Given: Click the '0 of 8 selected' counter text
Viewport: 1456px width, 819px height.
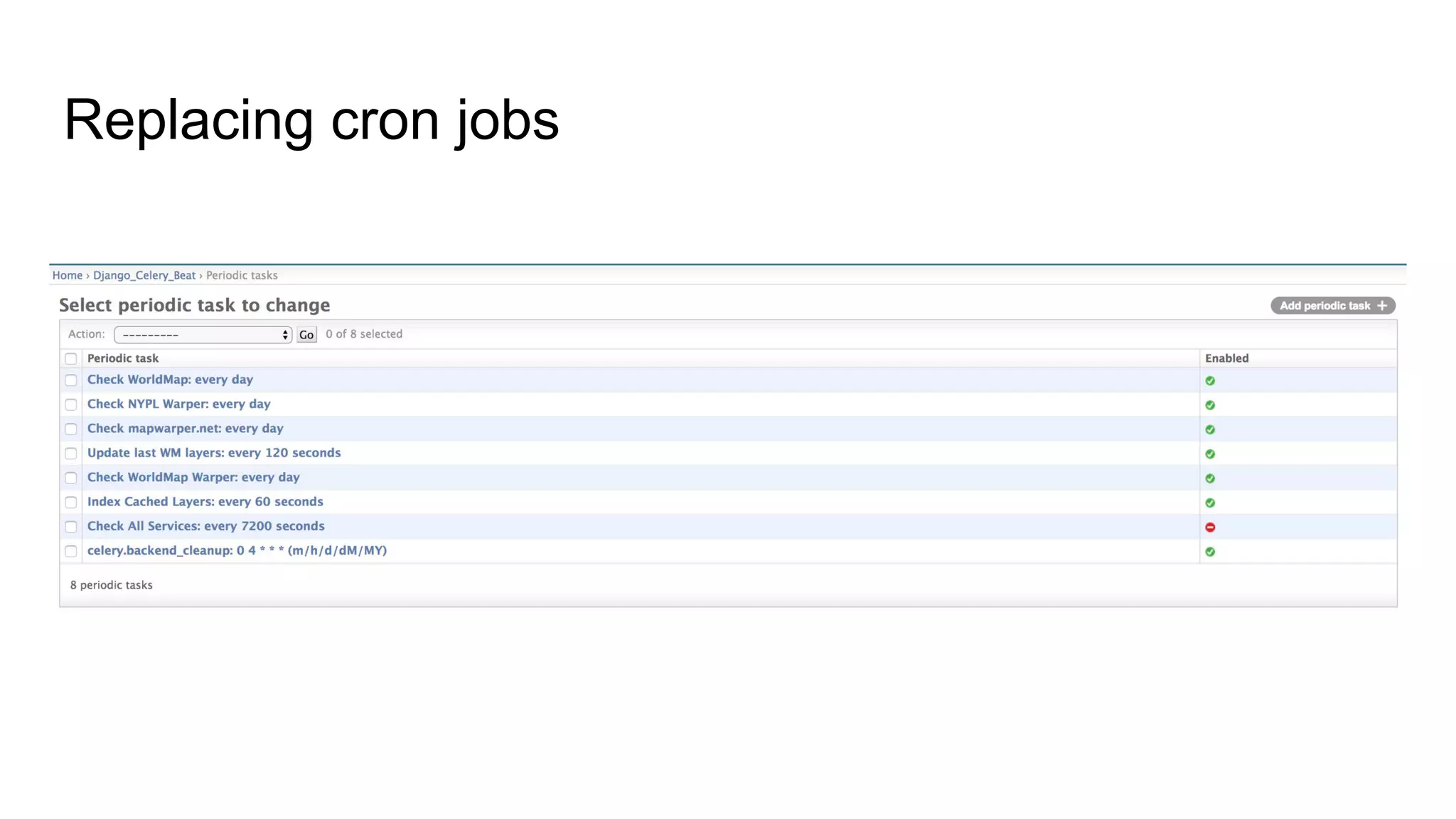Looking at the screenshot, I should click(x=364, y=334).
